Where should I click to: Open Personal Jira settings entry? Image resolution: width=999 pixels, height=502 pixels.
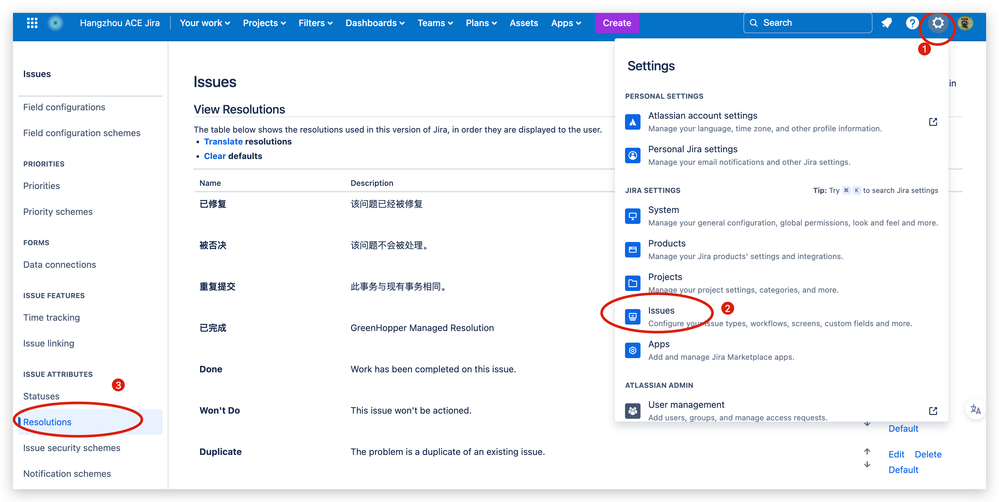[781, 155]
